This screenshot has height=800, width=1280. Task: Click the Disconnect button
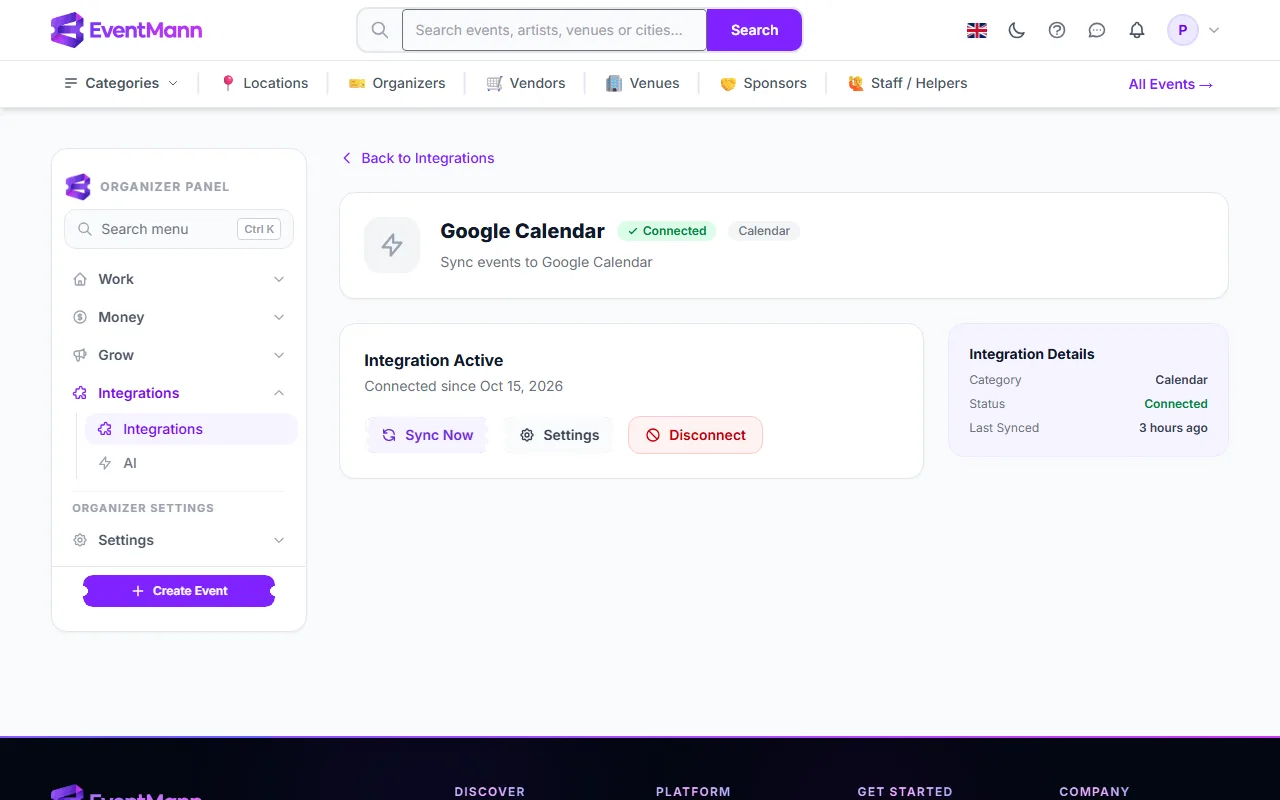[695, 435]
